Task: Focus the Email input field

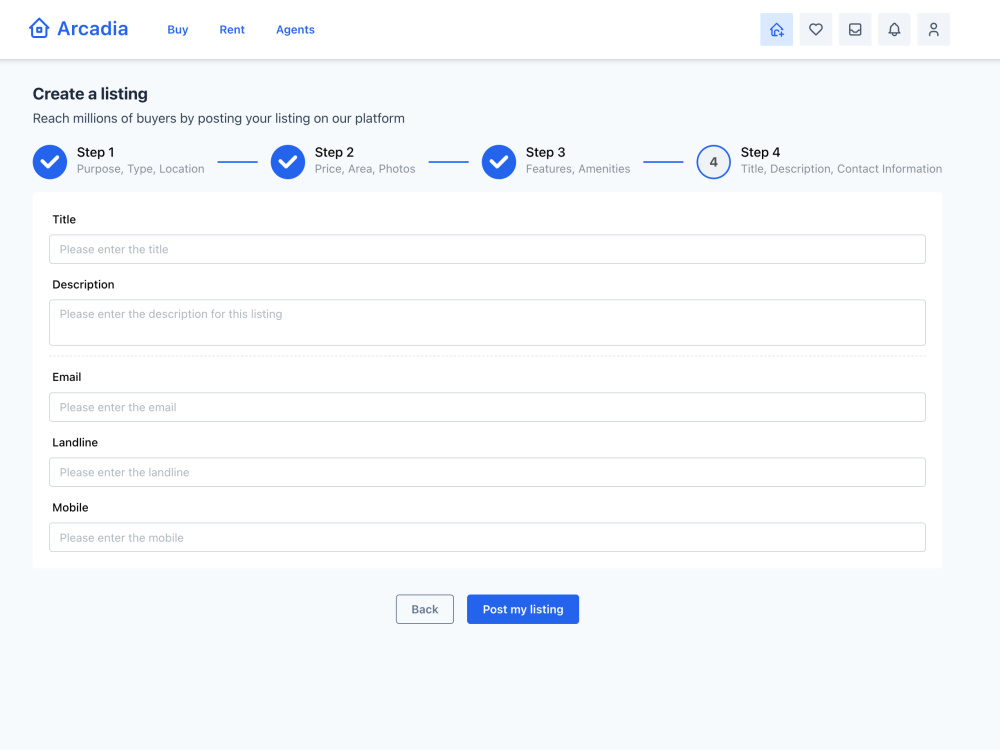Action: click(487, 407)
